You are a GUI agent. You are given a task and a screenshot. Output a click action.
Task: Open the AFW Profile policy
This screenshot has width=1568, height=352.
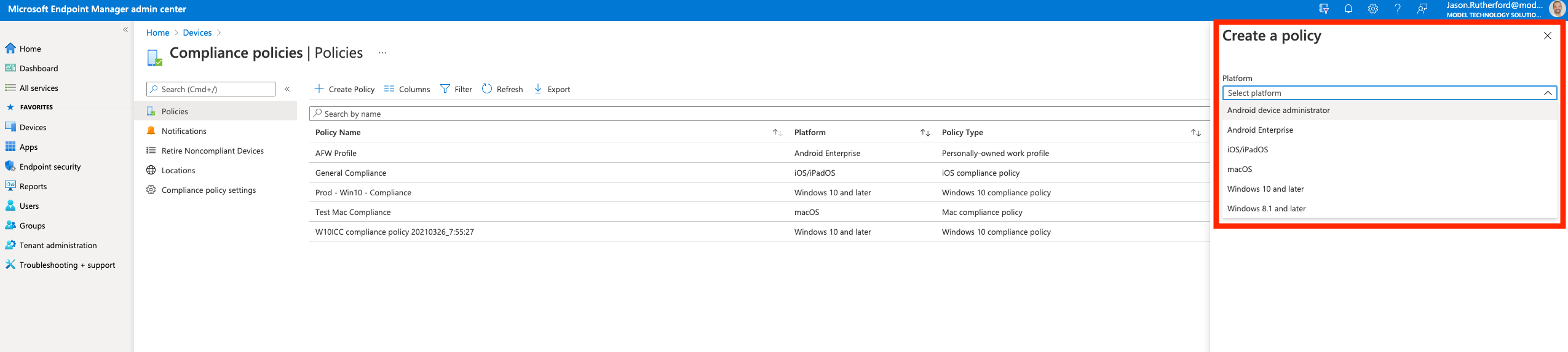coord(336,153)
